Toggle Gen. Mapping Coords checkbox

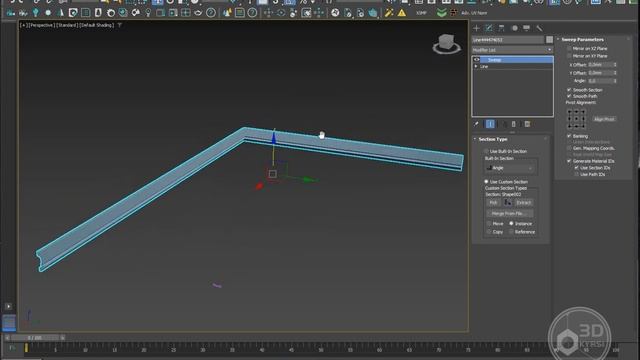[569, 148]
